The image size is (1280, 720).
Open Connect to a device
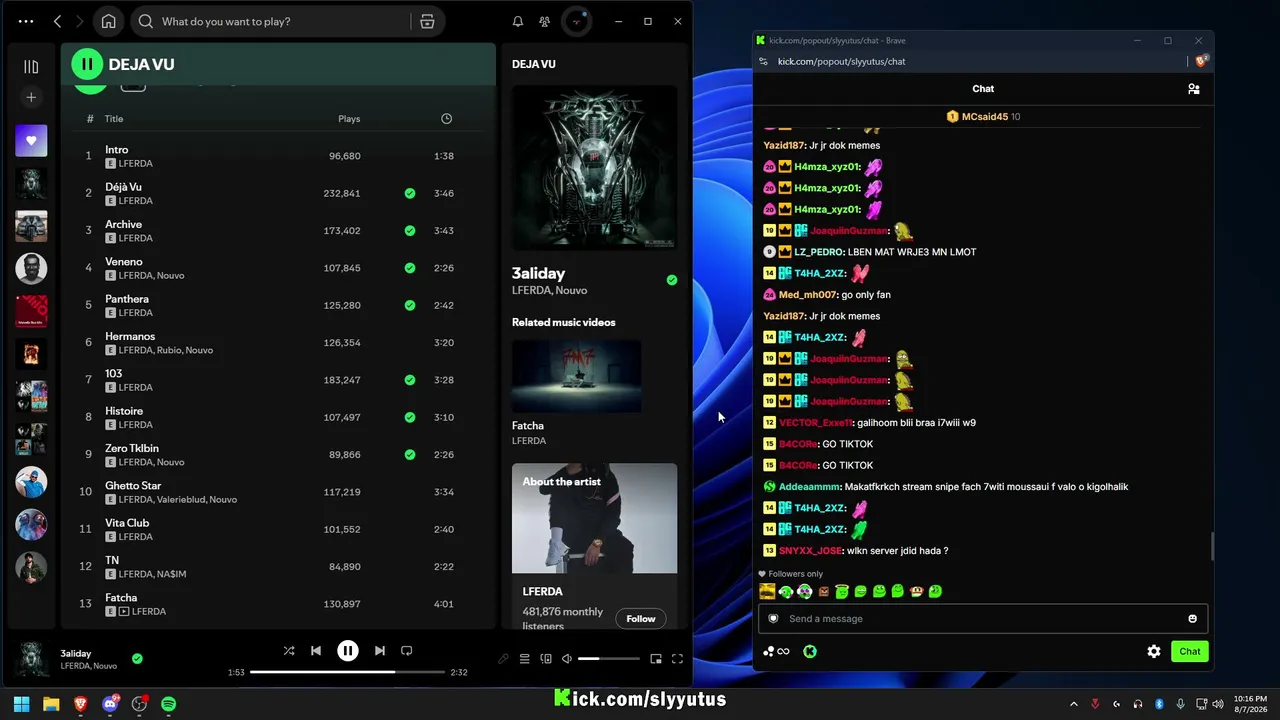(x=546, y=659)
